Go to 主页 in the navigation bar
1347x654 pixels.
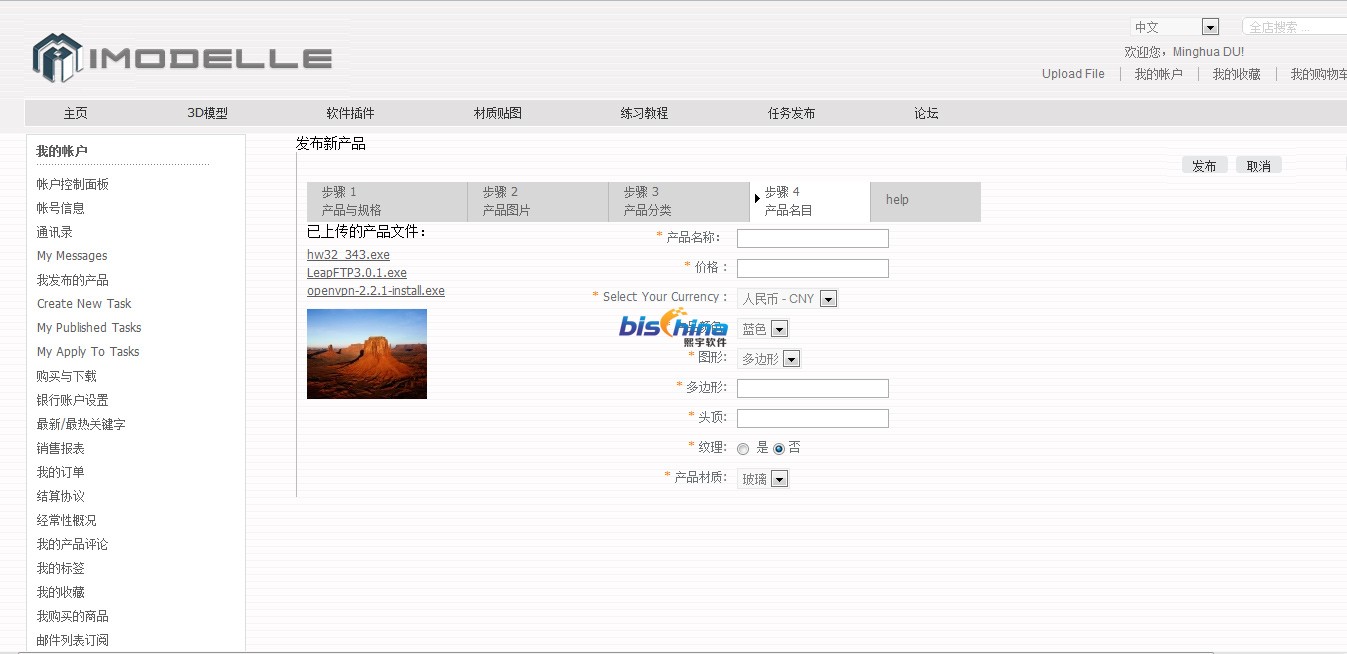pyautogui.click(x=76, y=113)
